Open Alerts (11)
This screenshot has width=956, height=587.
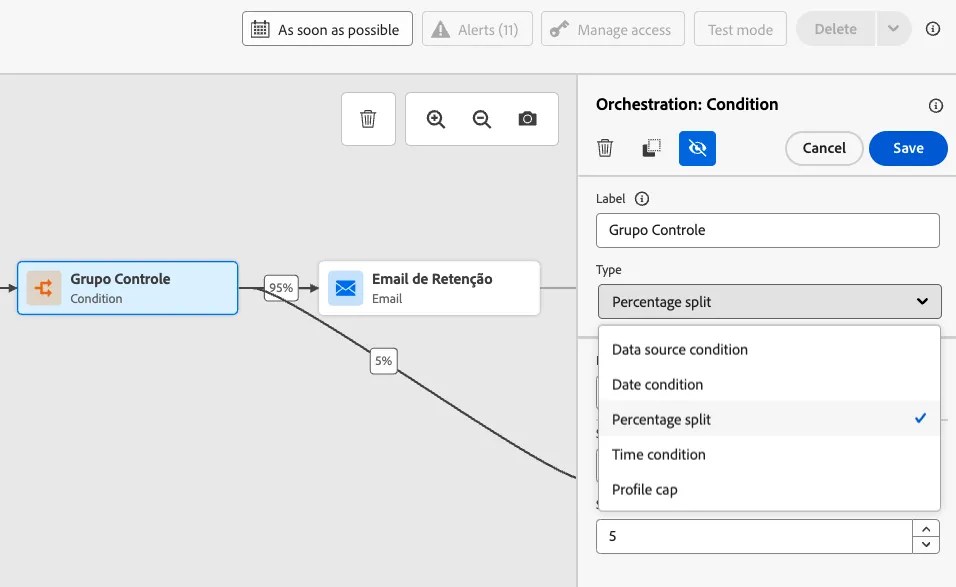tap(477, 29)
